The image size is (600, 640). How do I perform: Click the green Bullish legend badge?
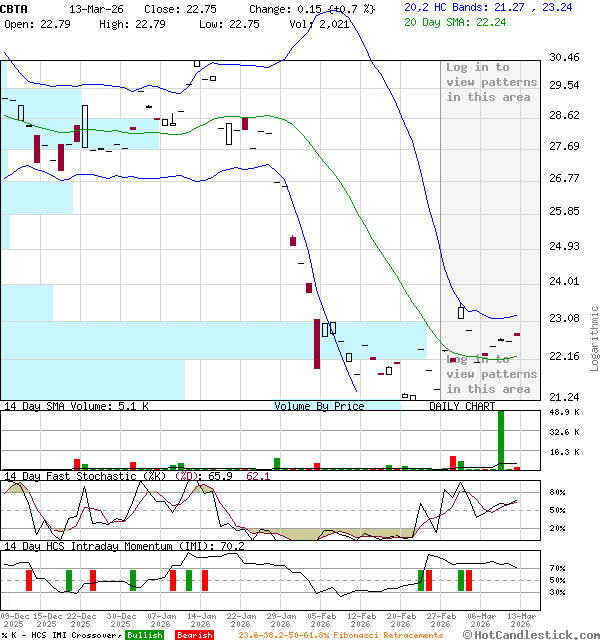coord(145,635)
